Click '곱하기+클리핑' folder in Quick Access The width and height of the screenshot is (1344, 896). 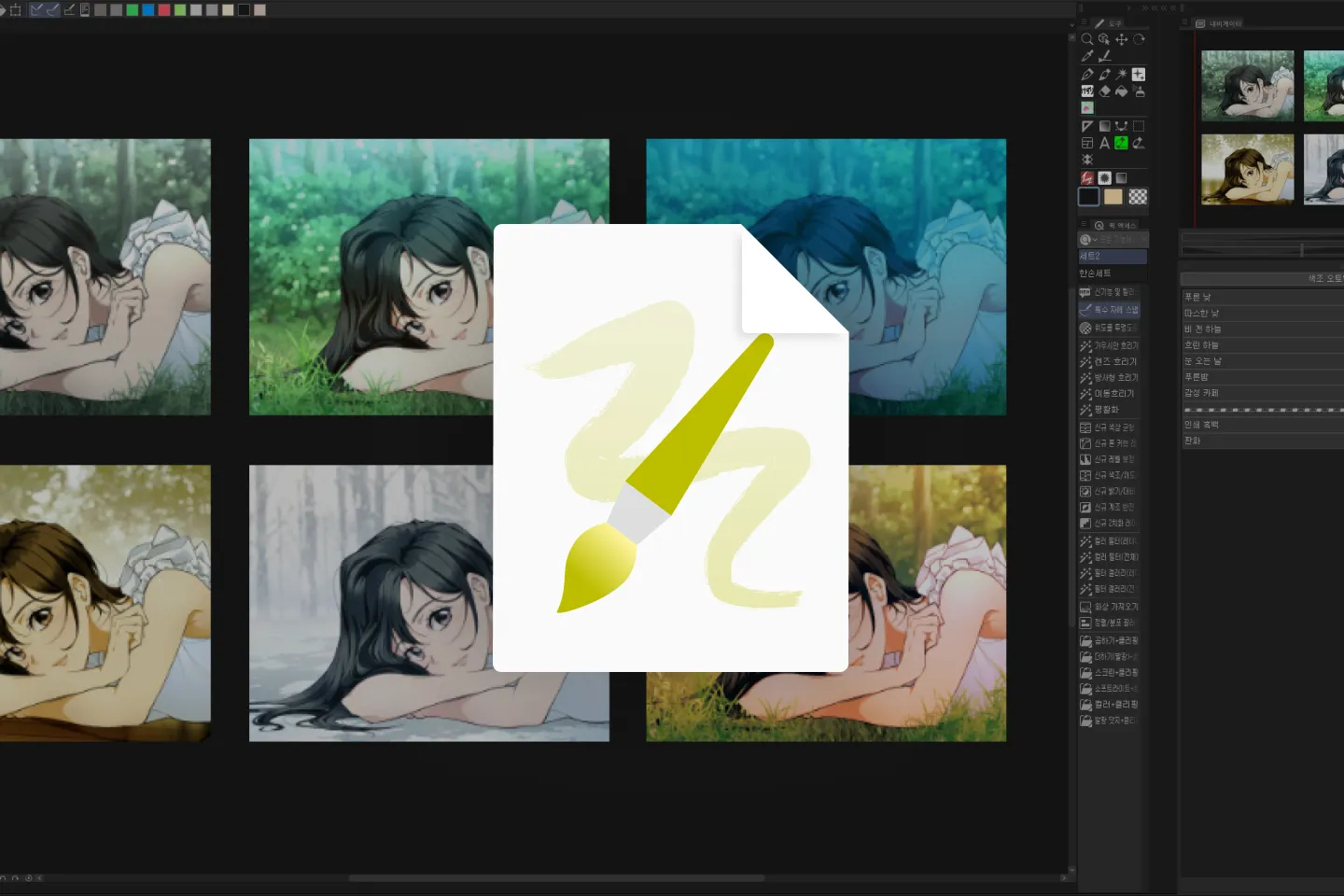tap(1109, 641)
